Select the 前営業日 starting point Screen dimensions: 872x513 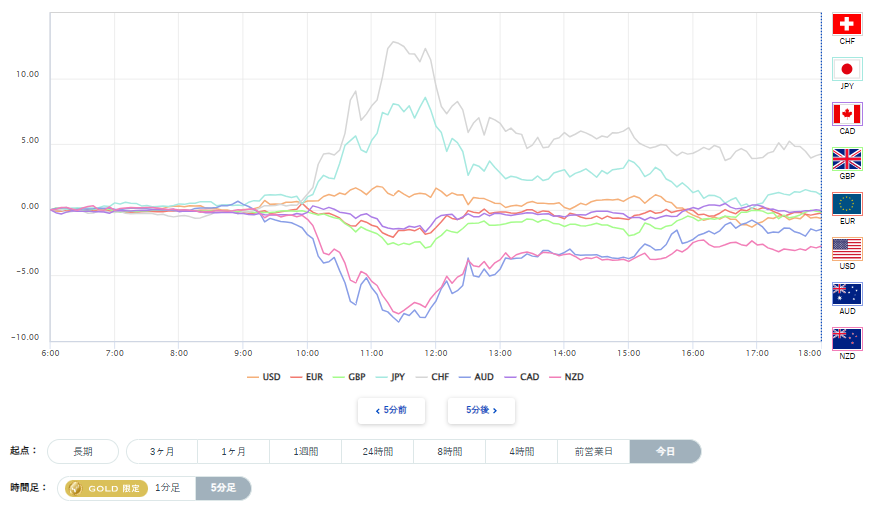pos(594,451)
